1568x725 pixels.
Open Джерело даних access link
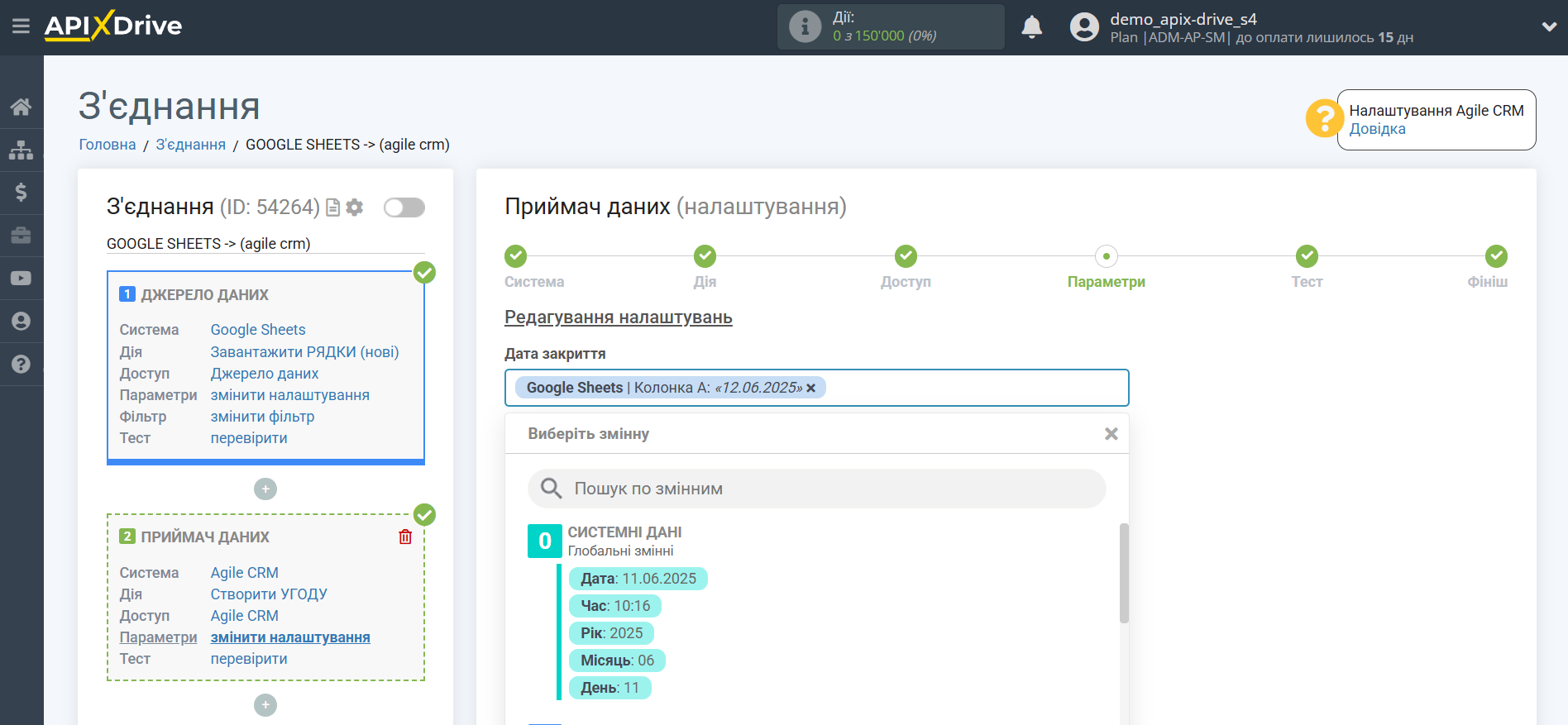point(265,374)
